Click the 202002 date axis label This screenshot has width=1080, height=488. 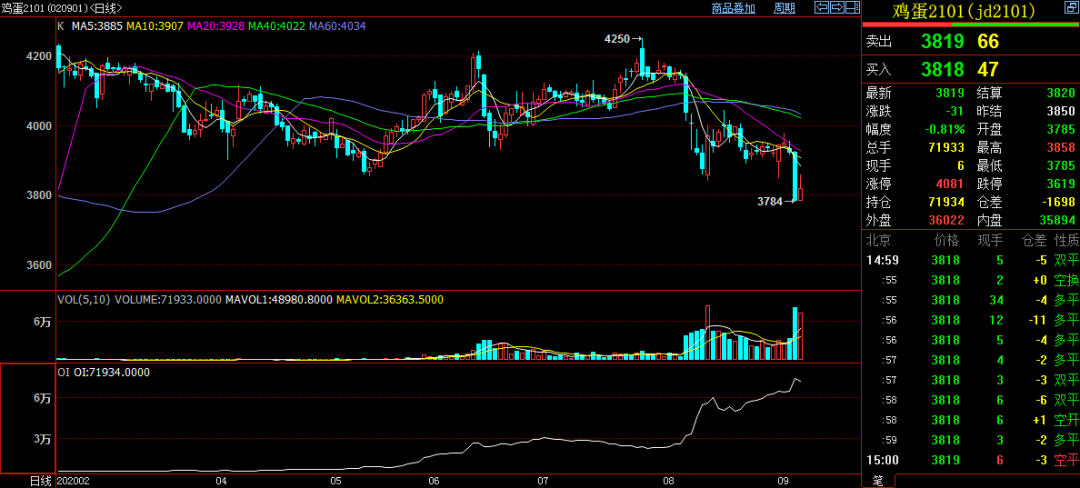click(x=72, y=480)
